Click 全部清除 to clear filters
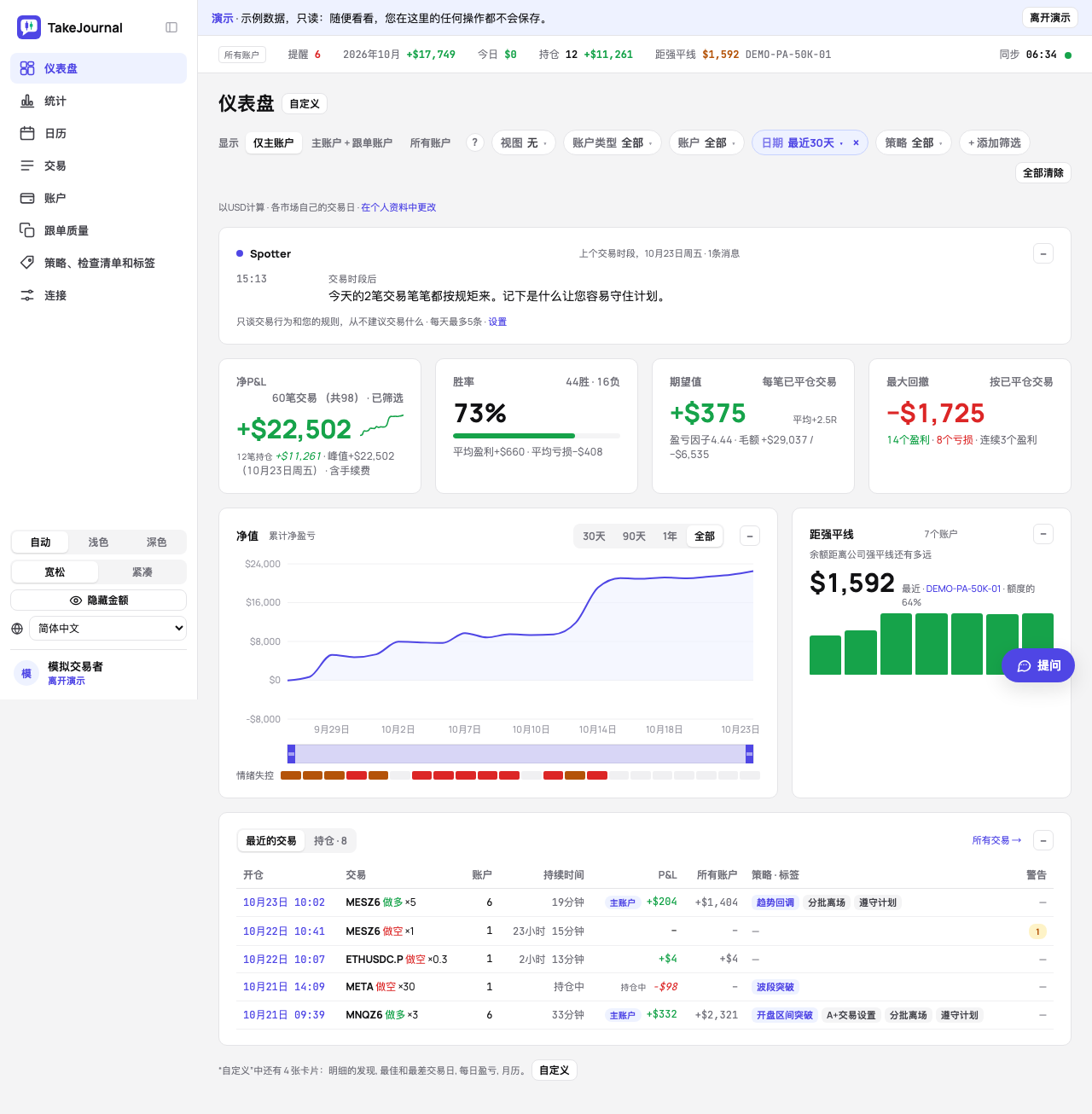 tap(1043, 173)
